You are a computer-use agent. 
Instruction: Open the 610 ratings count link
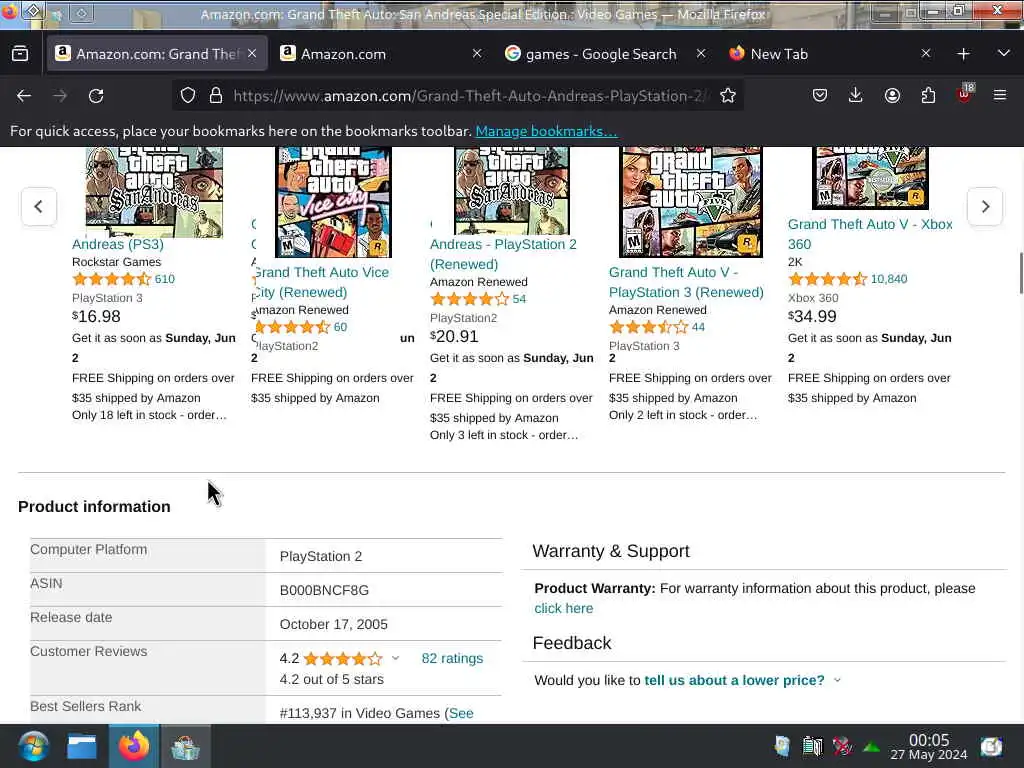click(x=165, y=279)
